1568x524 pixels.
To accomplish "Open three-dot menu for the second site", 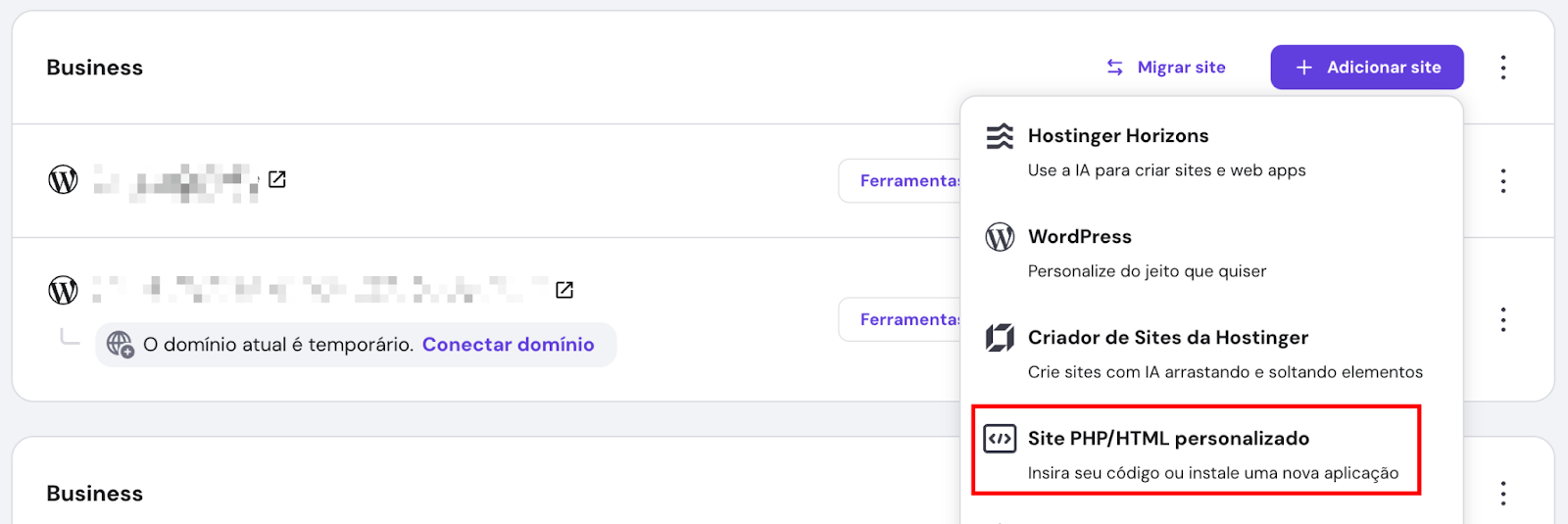I will click(x=1503, y=319).
